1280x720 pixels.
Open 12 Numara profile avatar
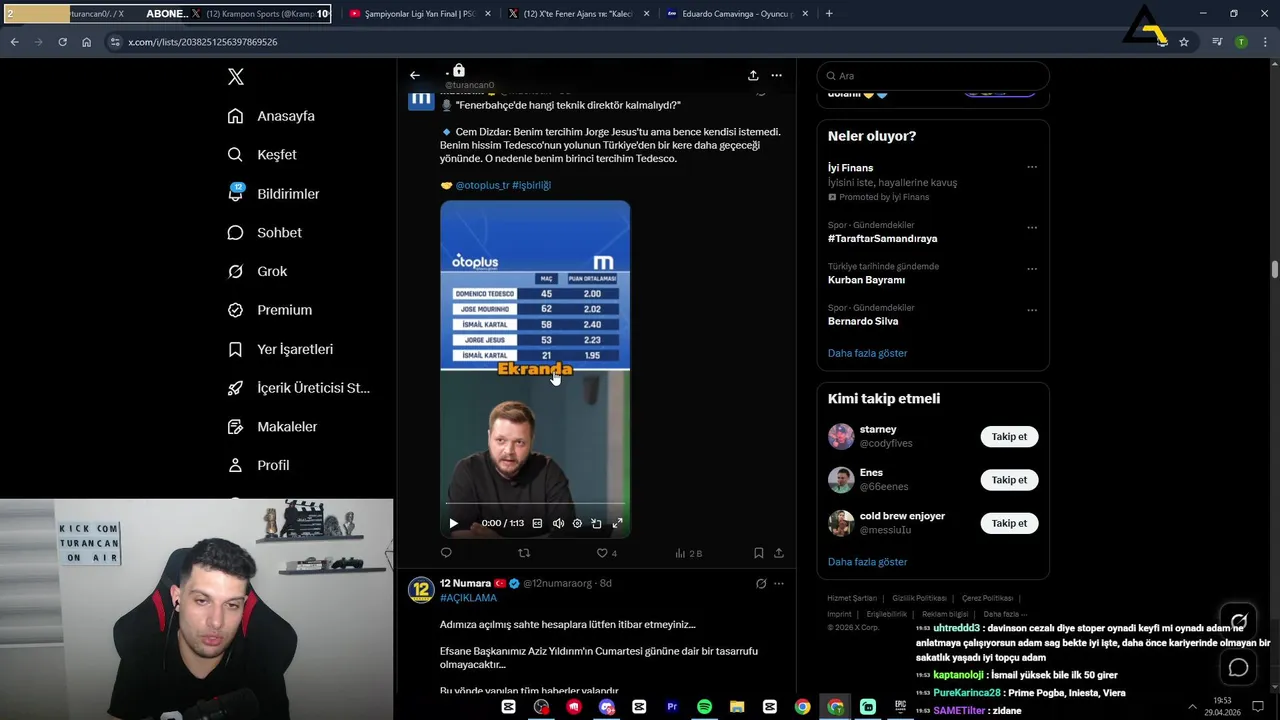421,590
